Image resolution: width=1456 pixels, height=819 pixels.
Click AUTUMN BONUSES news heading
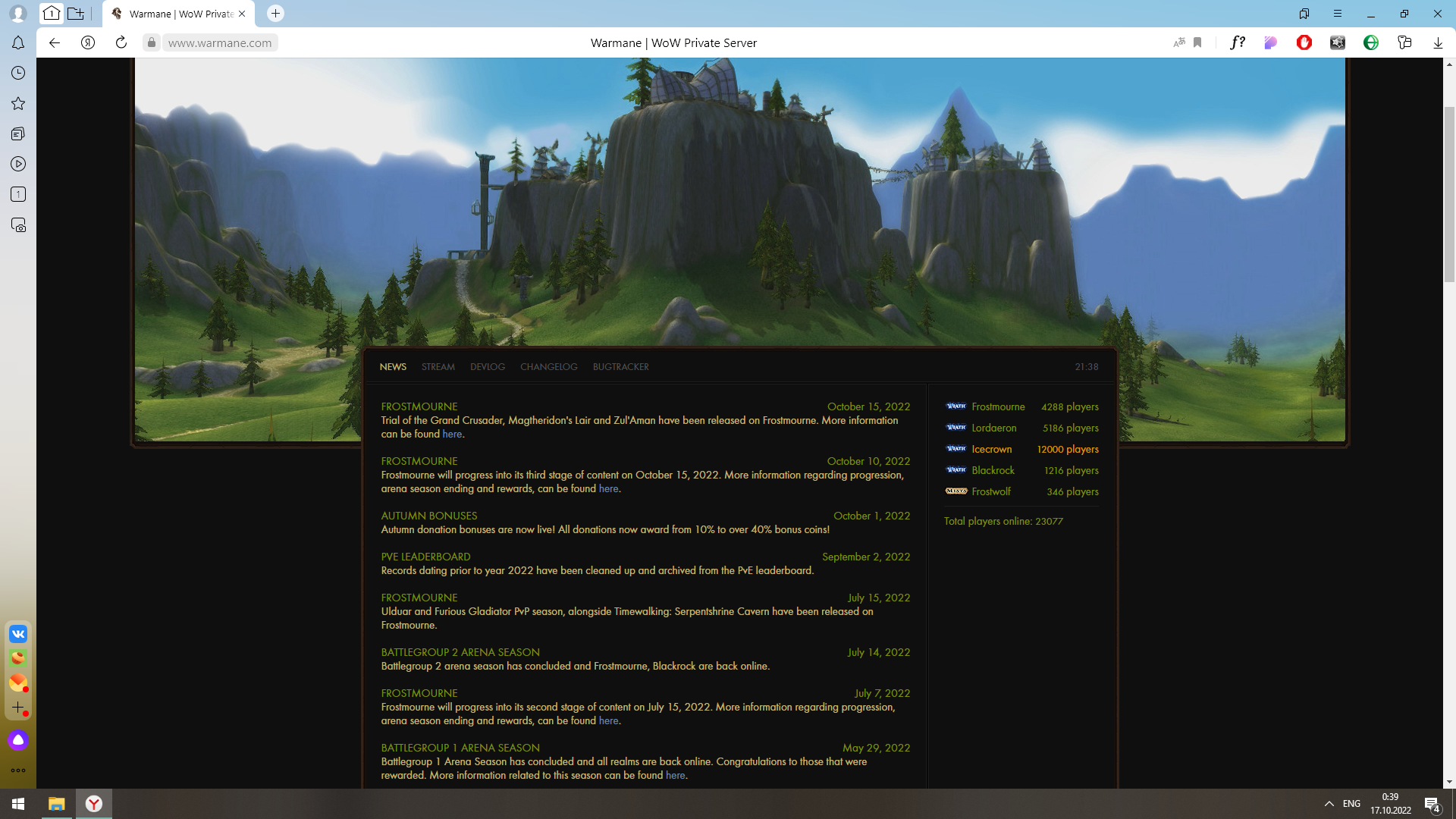coord(429,516)
